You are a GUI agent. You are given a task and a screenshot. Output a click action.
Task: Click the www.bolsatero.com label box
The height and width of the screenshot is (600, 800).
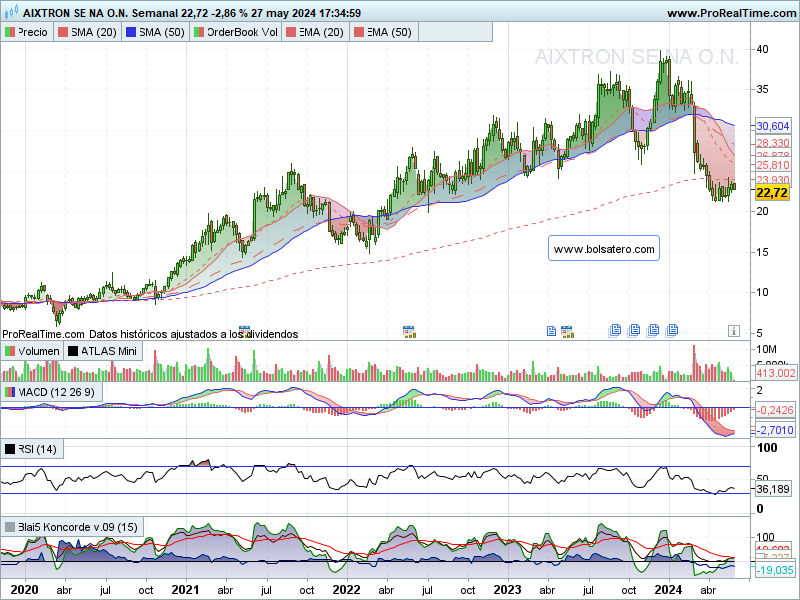(604, 249)
